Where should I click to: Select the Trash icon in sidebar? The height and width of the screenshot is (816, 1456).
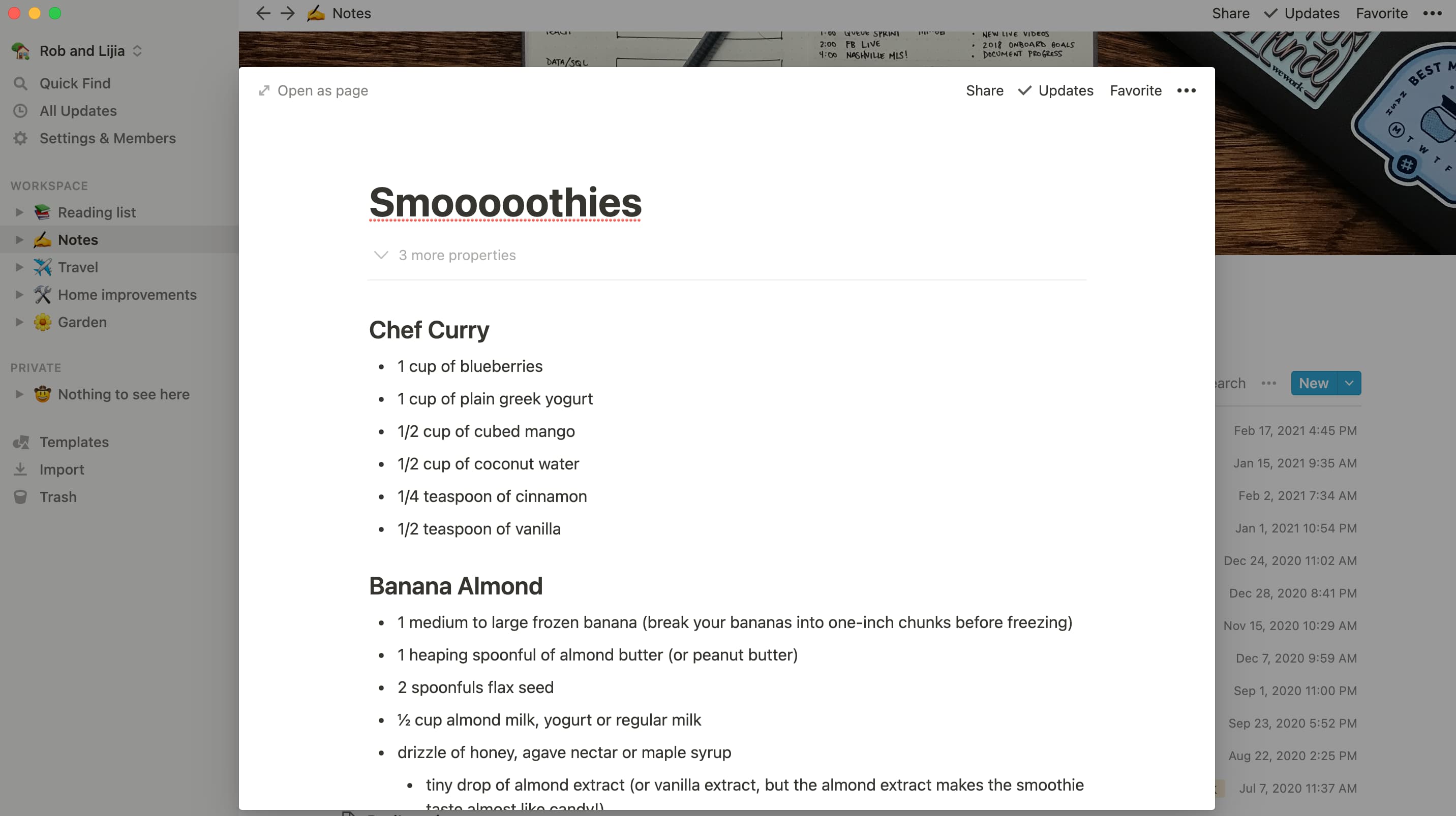tap(21, 497)
